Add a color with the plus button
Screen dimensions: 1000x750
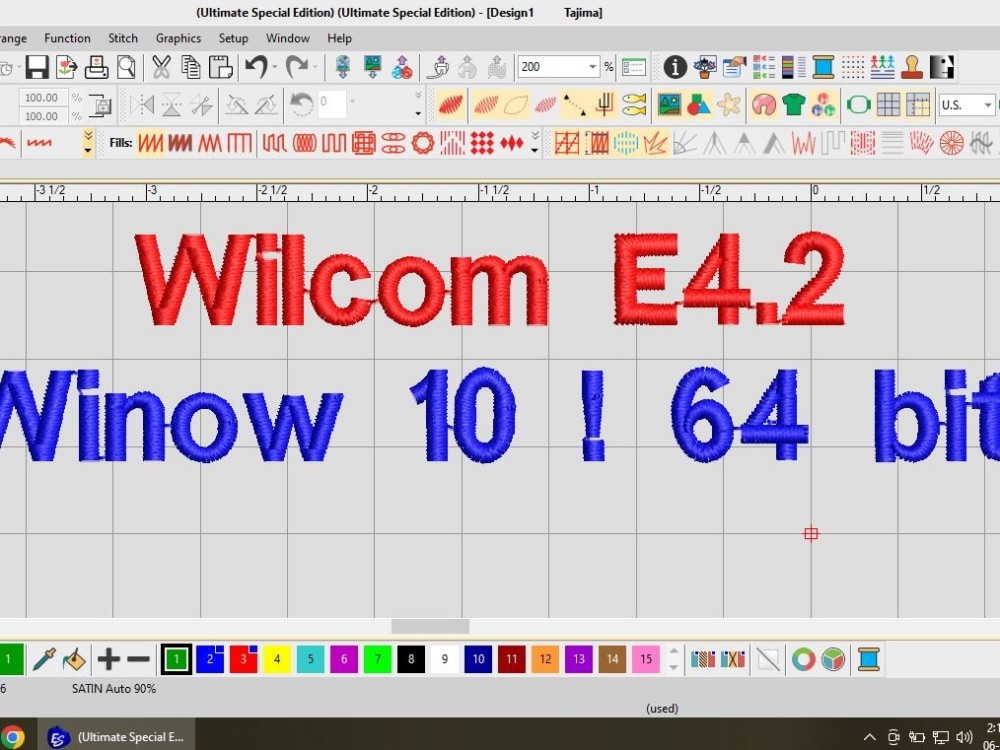point(108,659)
